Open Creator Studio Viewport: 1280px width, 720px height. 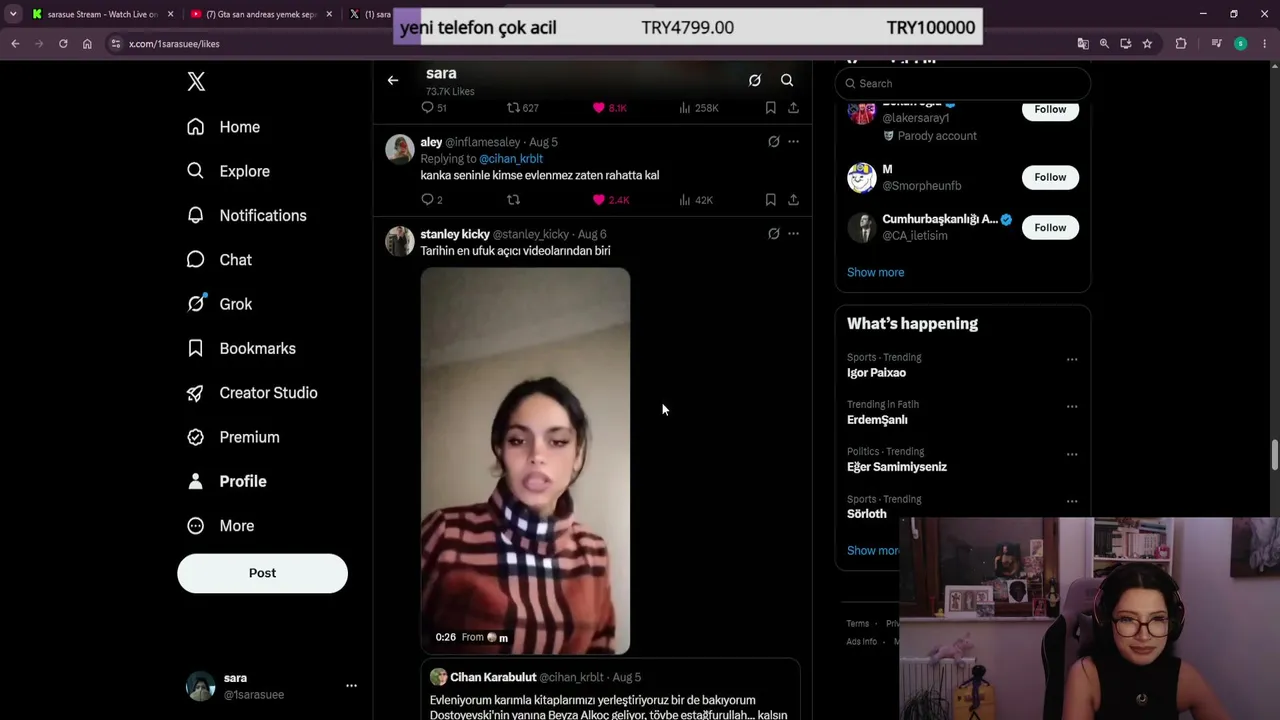[x=252, y=393]
